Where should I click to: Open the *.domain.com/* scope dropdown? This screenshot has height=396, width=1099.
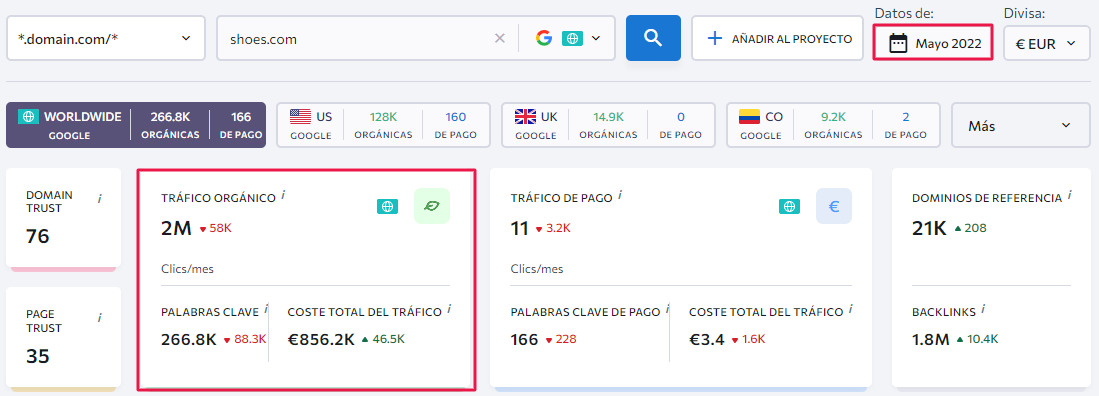[x=106, y=38]
